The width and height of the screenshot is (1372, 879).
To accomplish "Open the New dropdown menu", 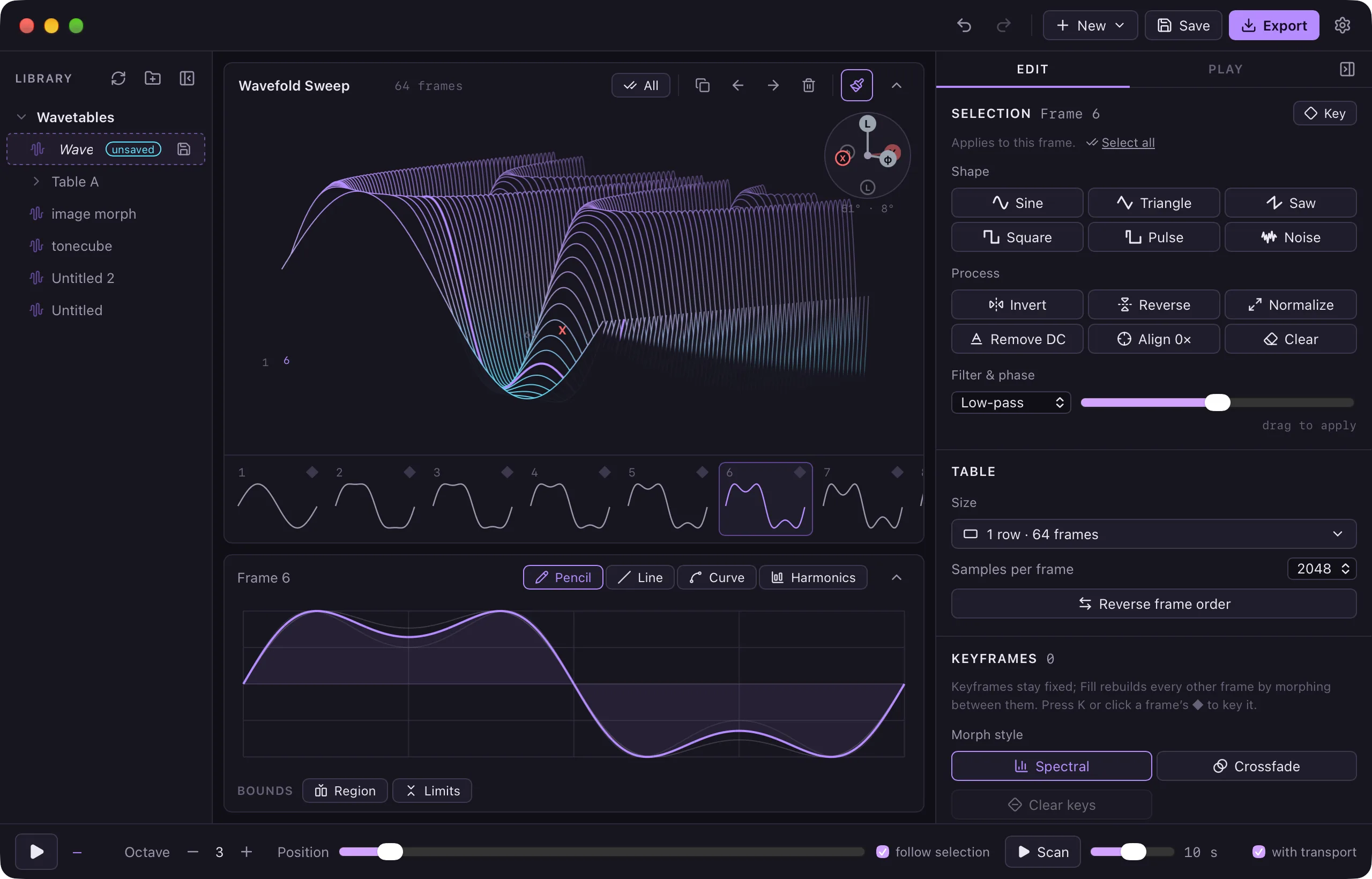I will pos(1090,26).
